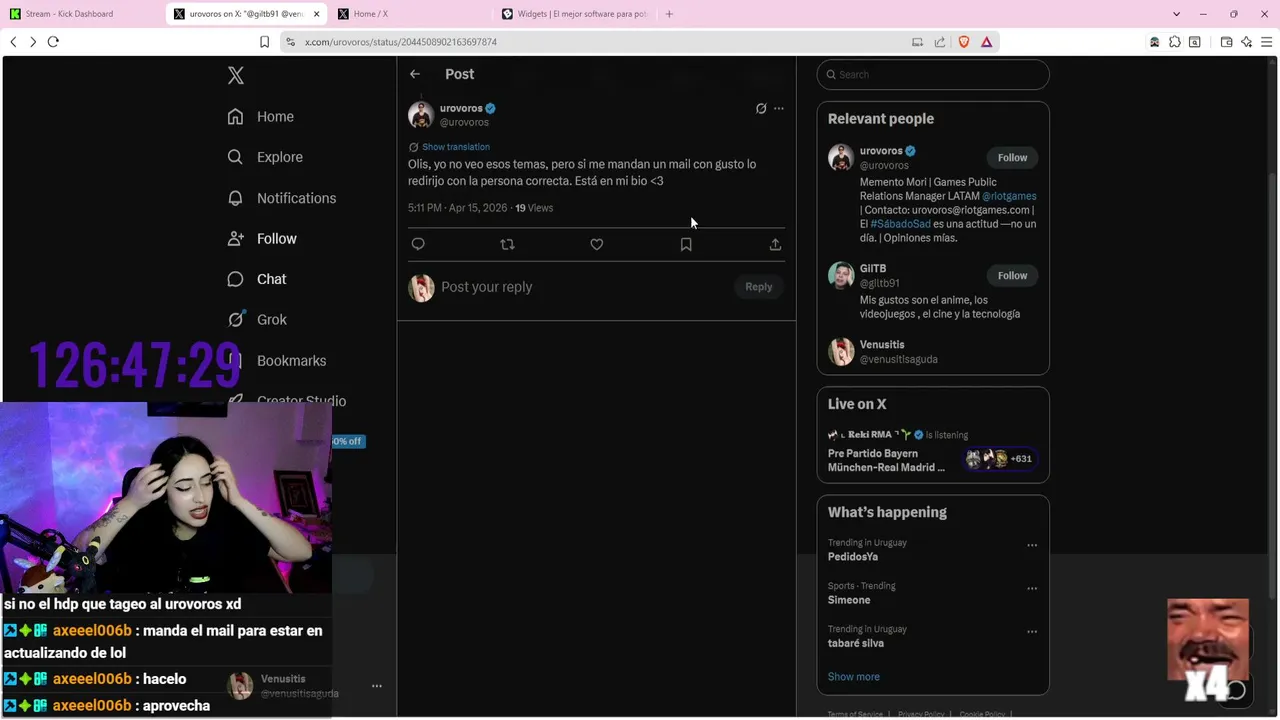Open the extensions puzzle icon
Viewport: 1280px width, 720px height.
(x=1175, y=42)
